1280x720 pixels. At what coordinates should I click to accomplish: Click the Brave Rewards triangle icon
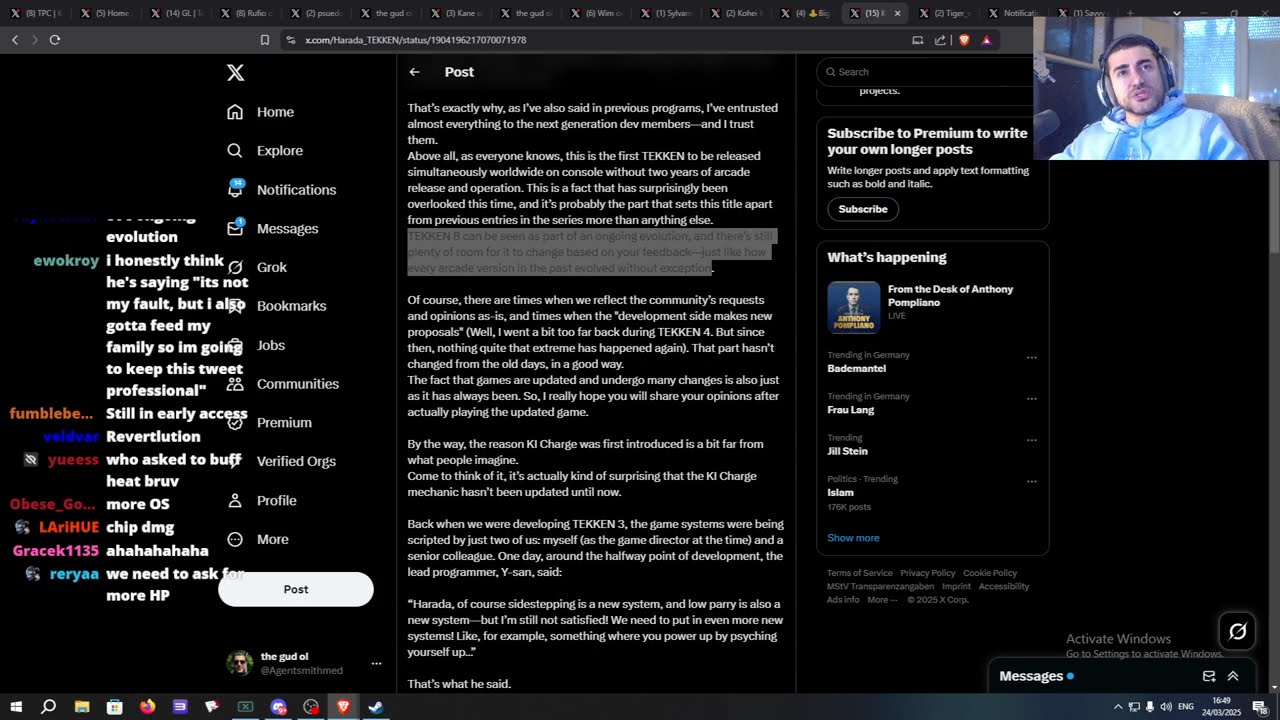click(986, 40)
